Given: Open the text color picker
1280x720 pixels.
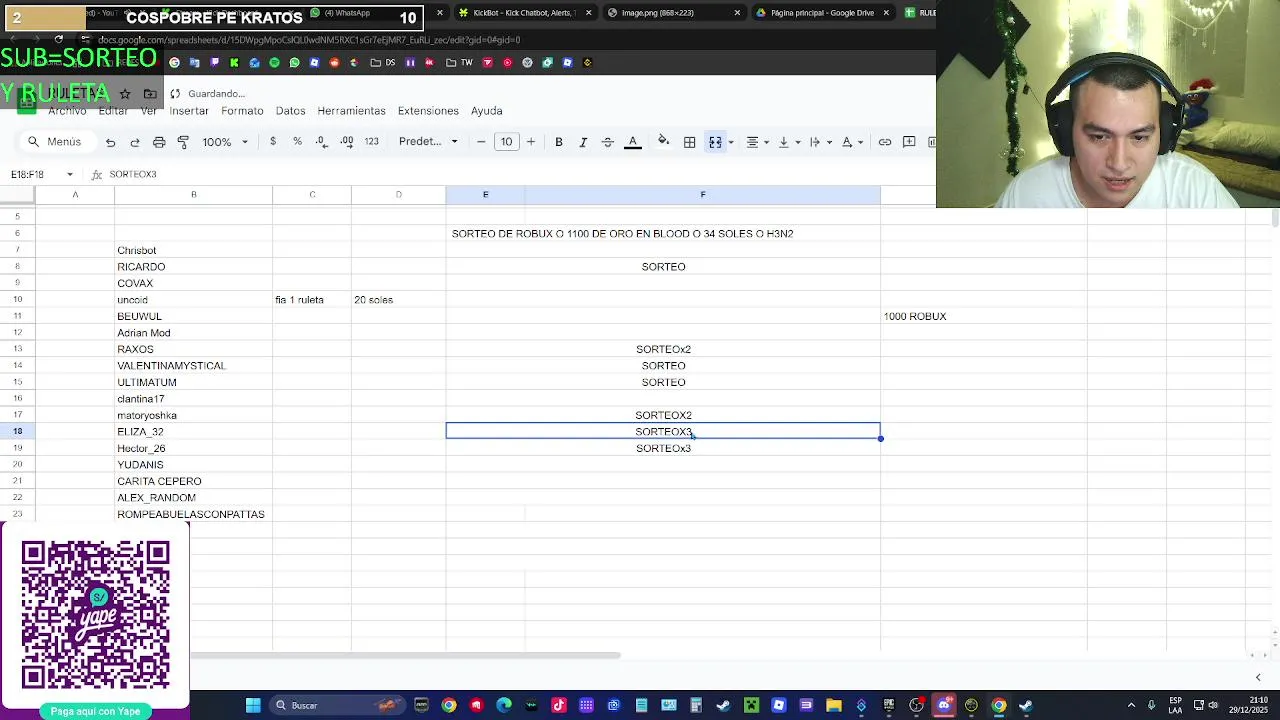Looking at the screenshot, I should click(632, 142).
